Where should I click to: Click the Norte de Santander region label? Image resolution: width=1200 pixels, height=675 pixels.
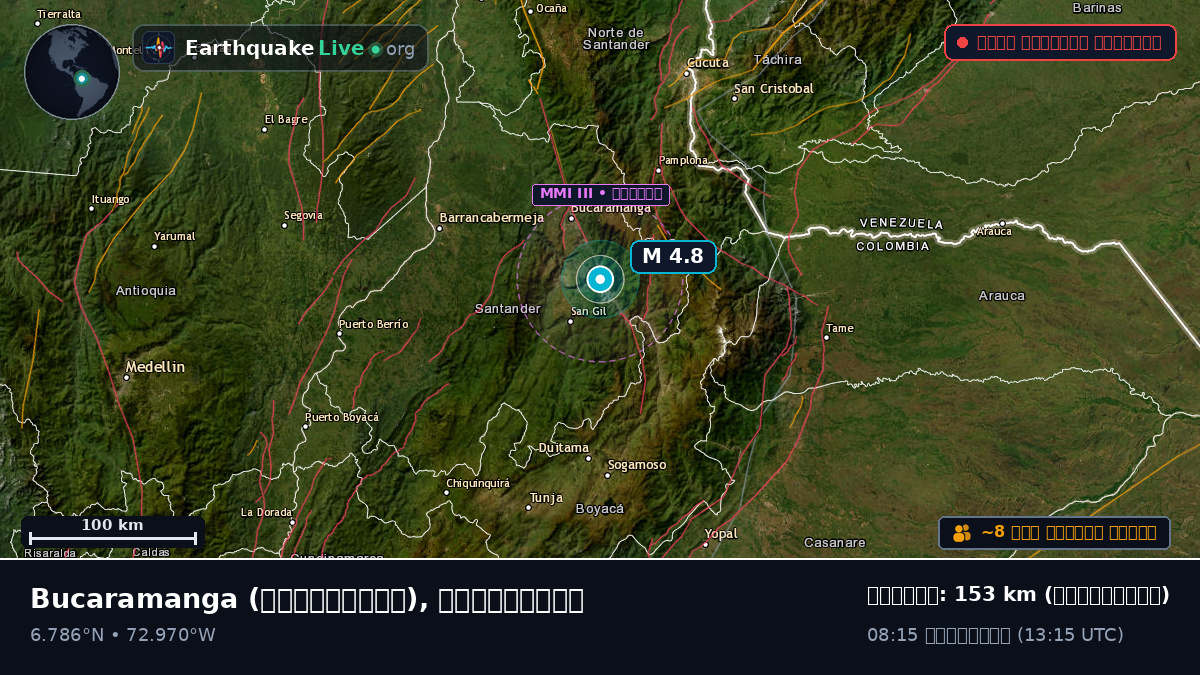point(616,38)
